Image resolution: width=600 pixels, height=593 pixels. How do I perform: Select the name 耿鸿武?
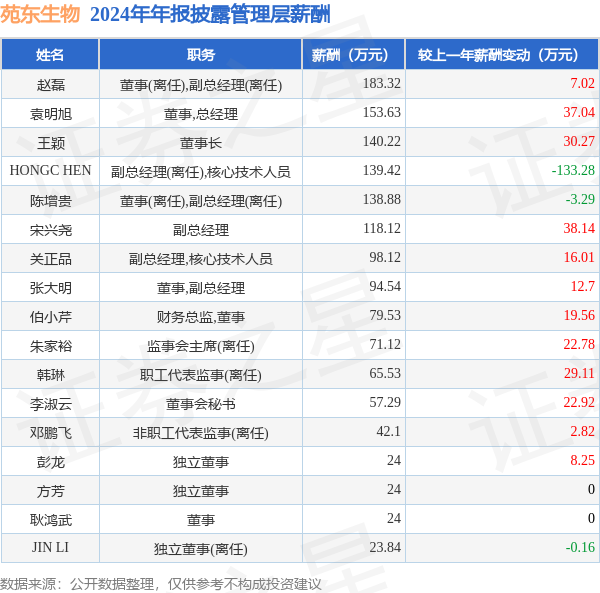click(51, 520)
